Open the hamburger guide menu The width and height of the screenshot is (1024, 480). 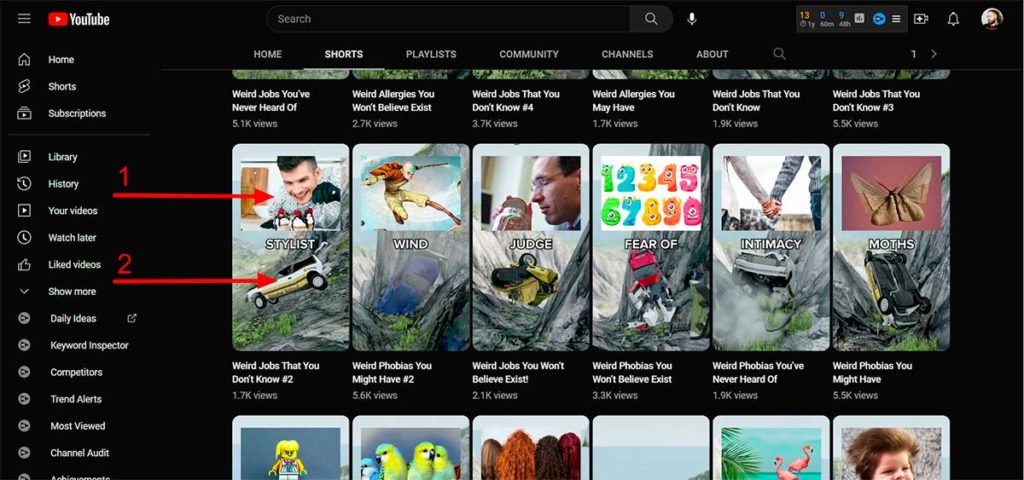[24, 19]
